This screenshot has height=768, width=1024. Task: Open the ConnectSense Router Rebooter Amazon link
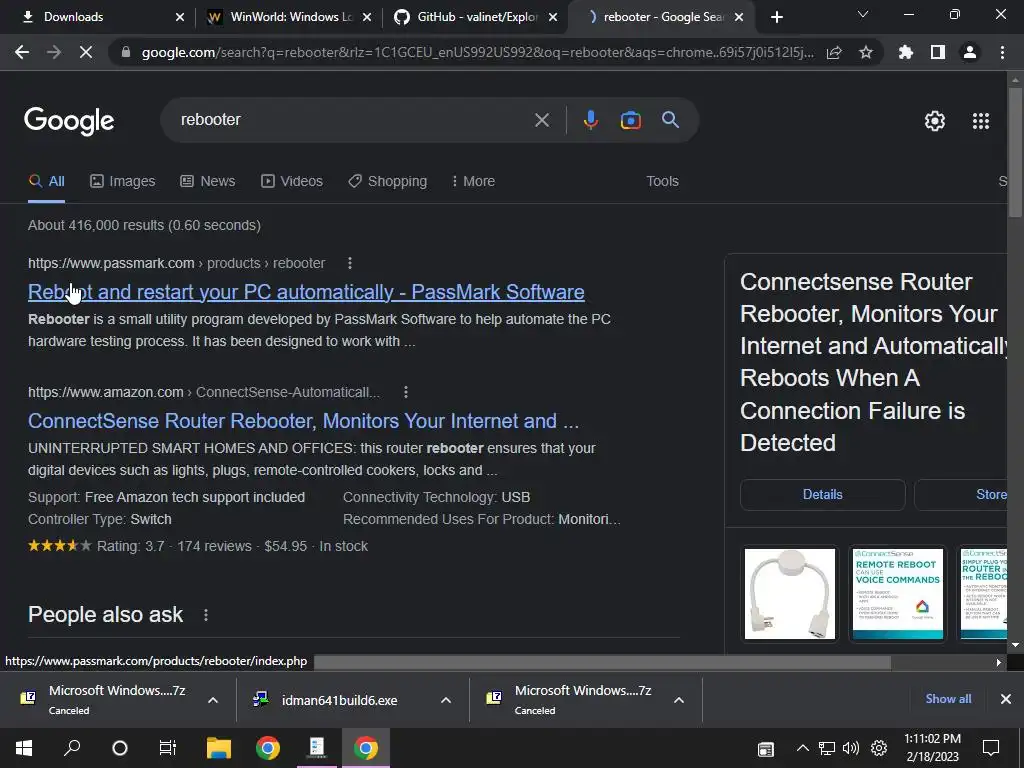coord(303,421)
